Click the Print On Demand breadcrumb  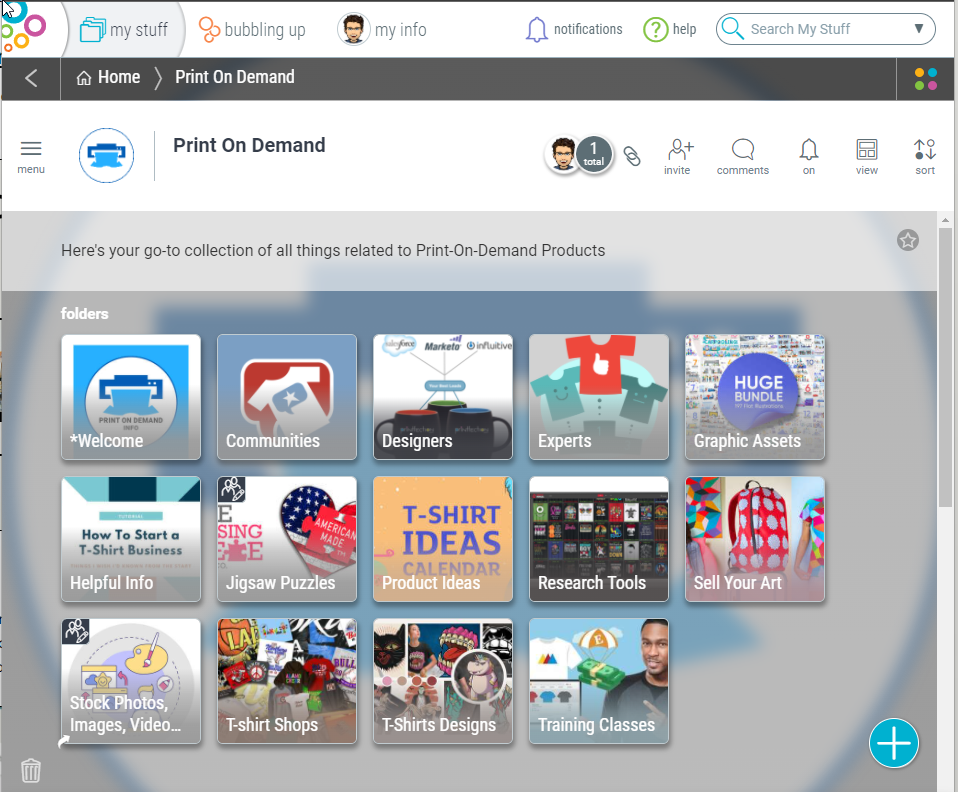click(x=235, y=77)
